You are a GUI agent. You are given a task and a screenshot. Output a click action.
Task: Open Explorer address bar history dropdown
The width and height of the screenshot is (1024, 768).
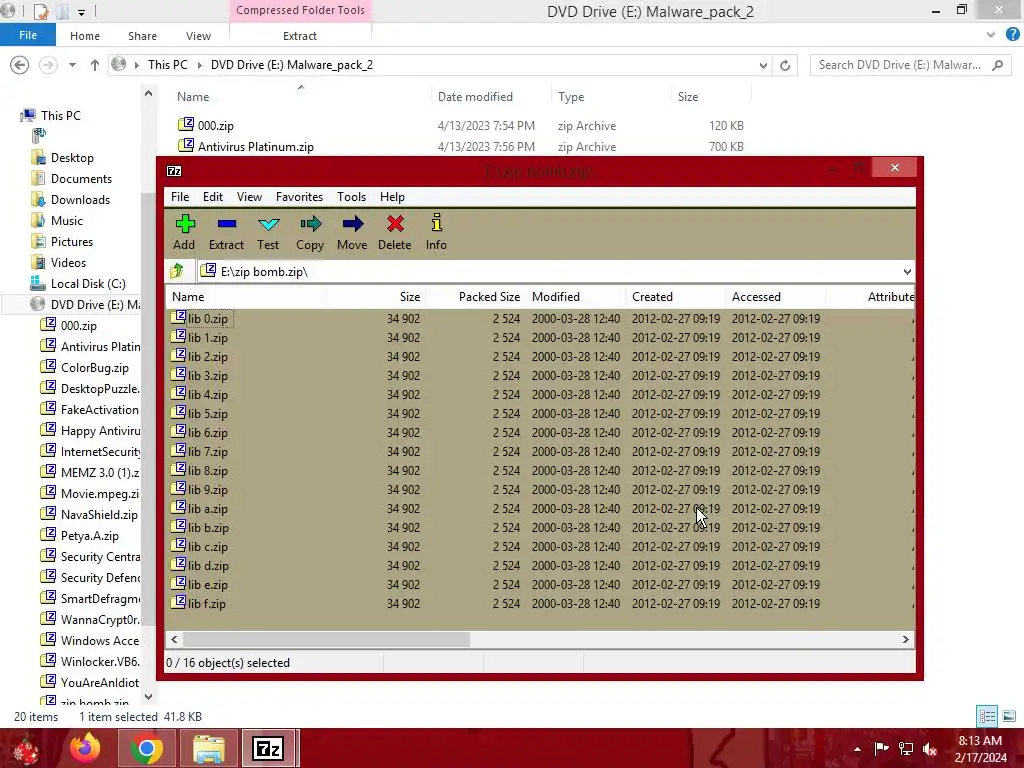point(763,65)
